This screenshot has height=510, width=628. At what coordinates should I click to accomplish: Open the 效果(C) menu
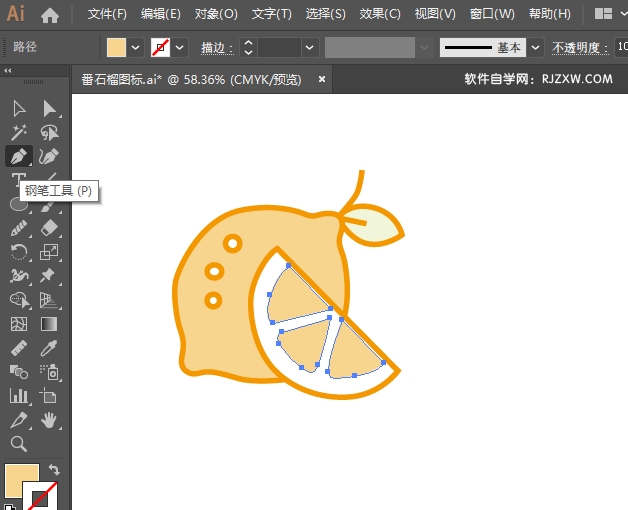[x=379, y=14]
